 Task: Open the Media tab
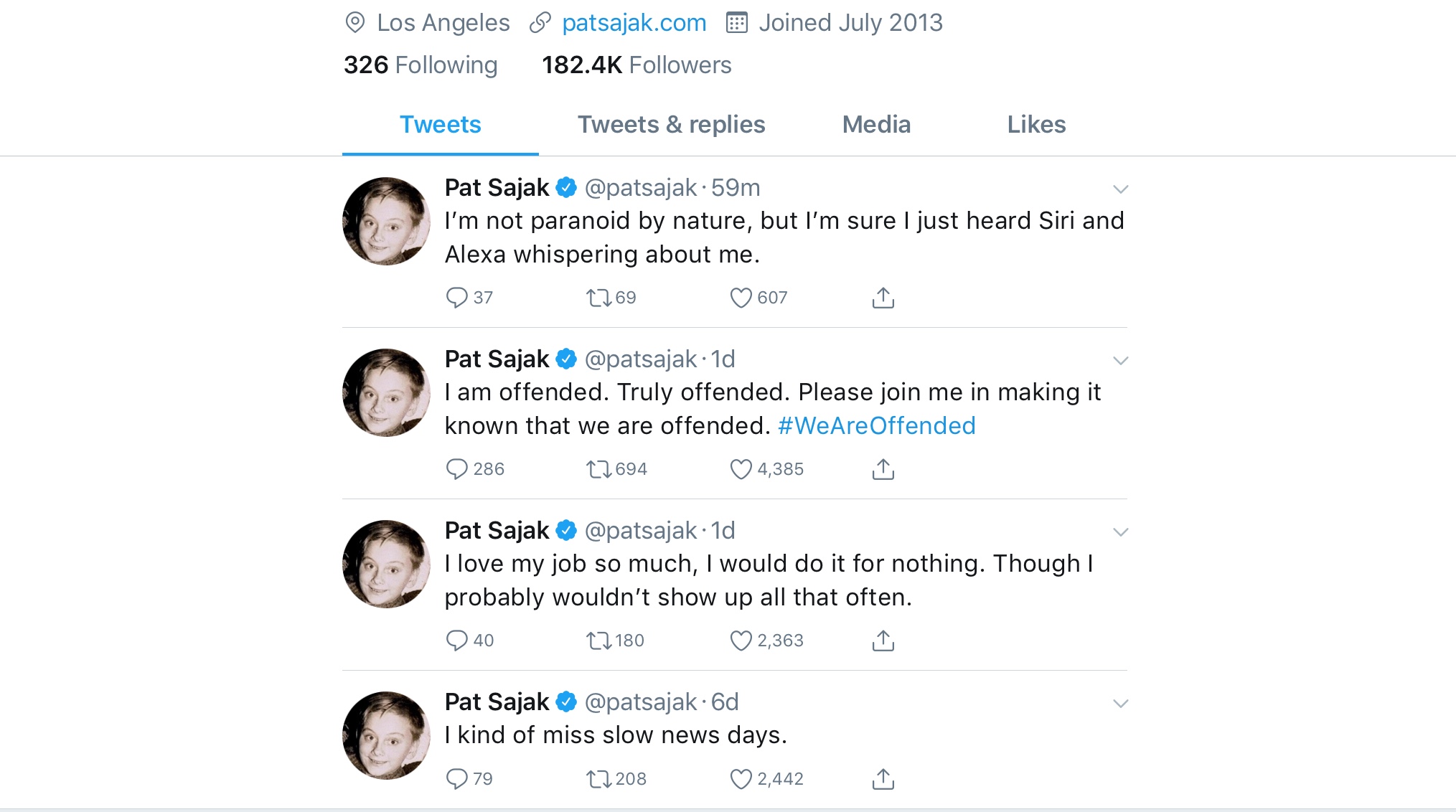click(x=876, y=125)
